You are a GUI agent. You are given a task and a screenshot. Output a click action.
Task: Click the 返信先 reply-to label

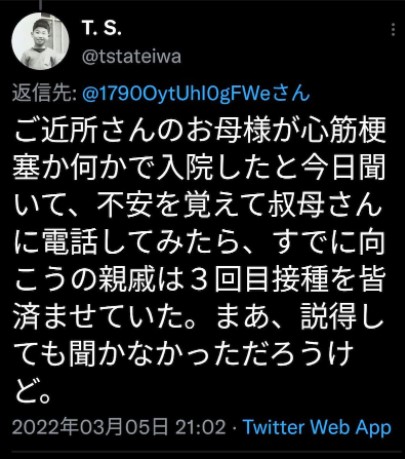45,94
